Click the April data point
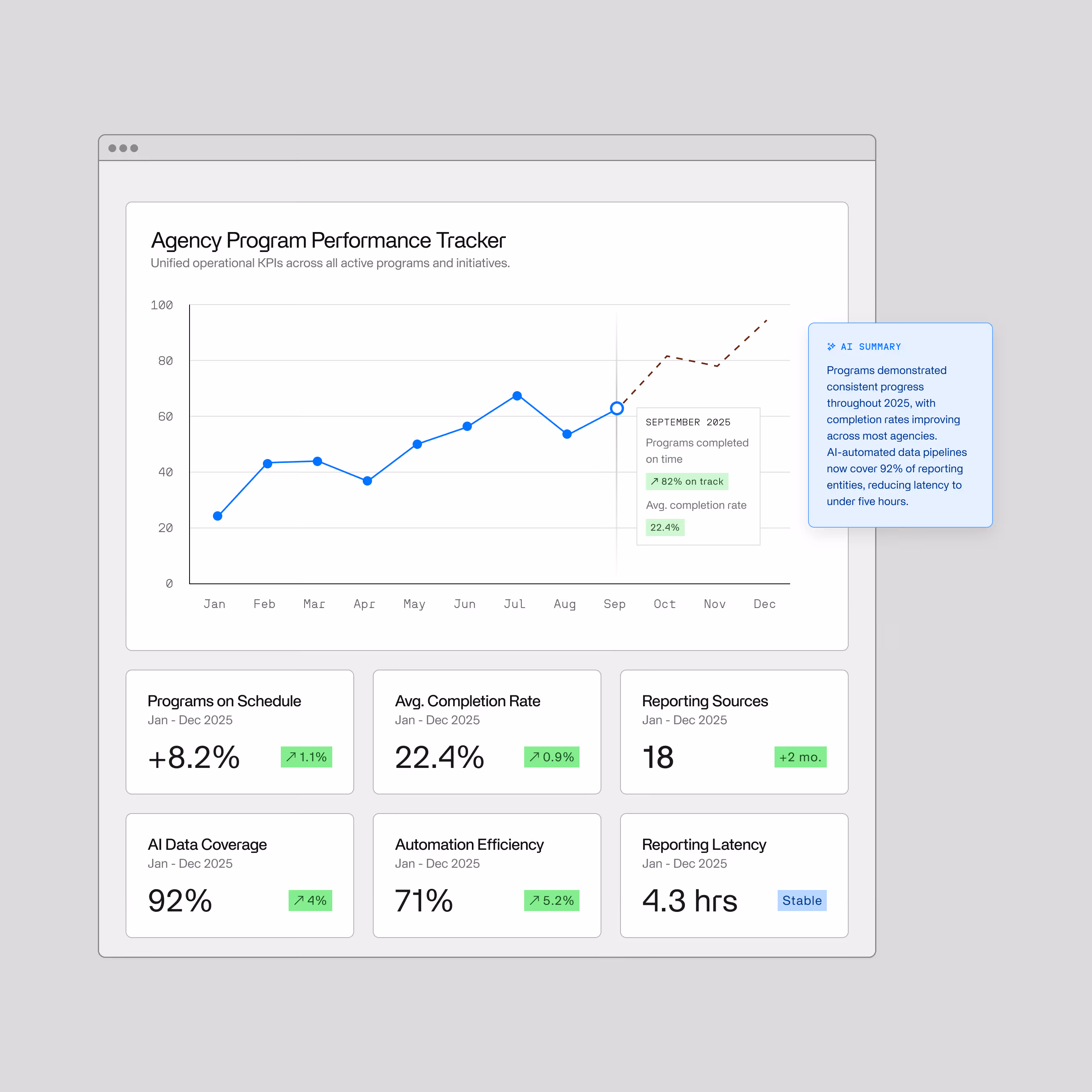The width and height of the screenshot is (1092, 1092). [367, 480]
